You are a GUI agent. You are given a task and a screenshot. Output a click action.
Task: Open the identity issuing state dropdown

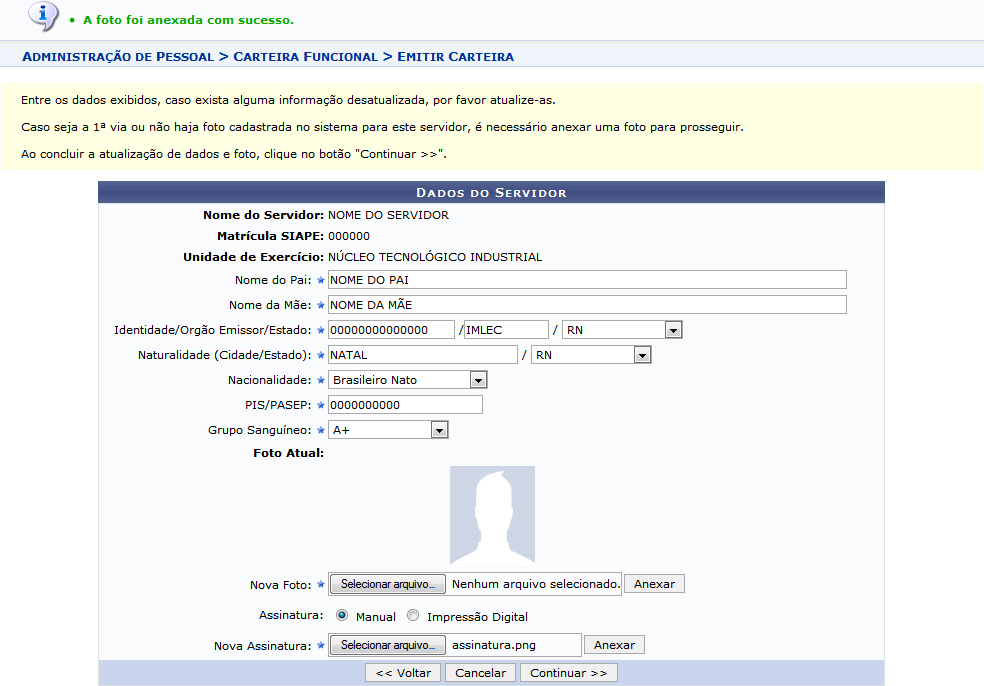(x=622, y=330)
